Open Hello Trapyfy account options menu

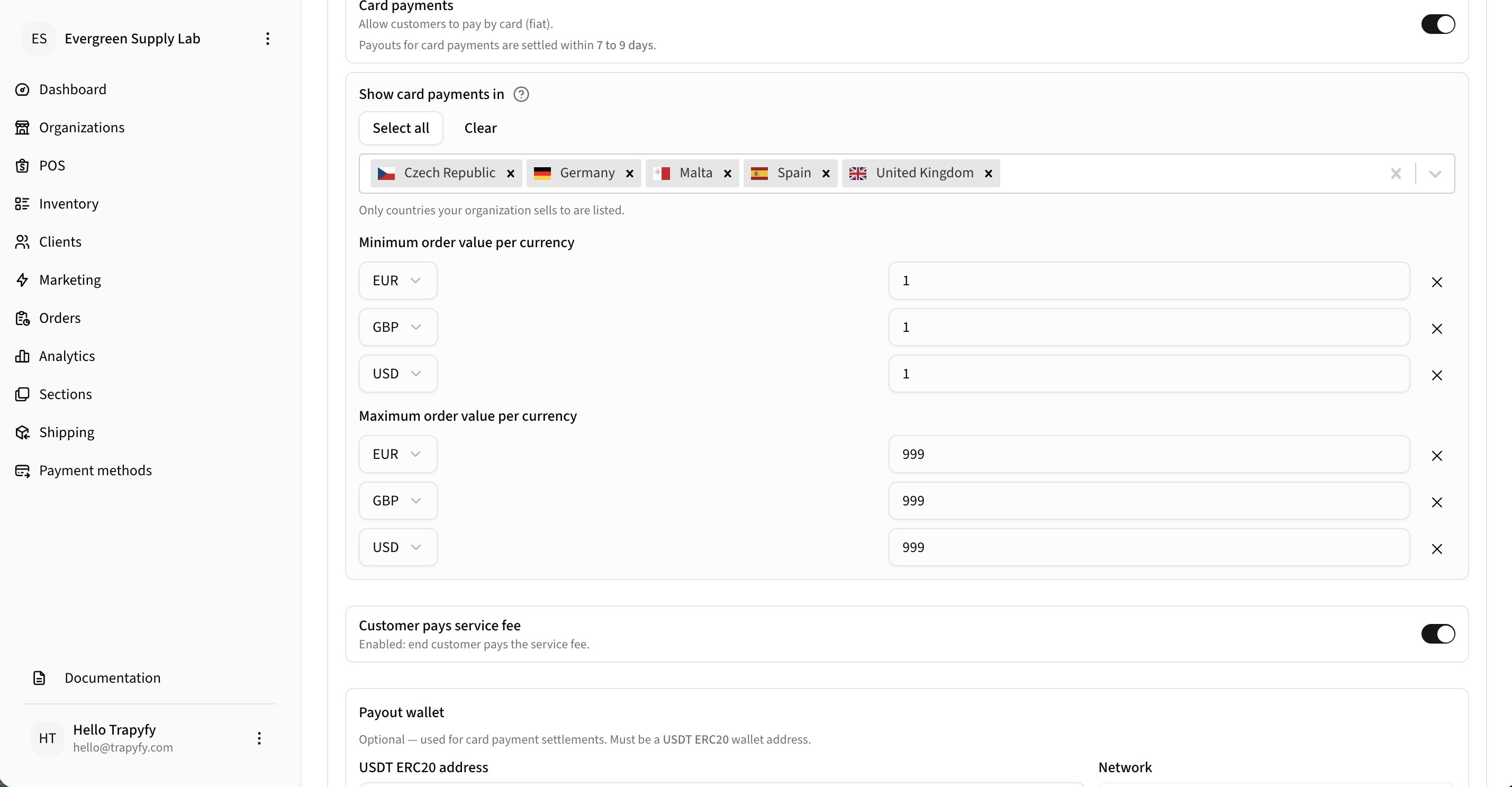click(x=259, y=738)
